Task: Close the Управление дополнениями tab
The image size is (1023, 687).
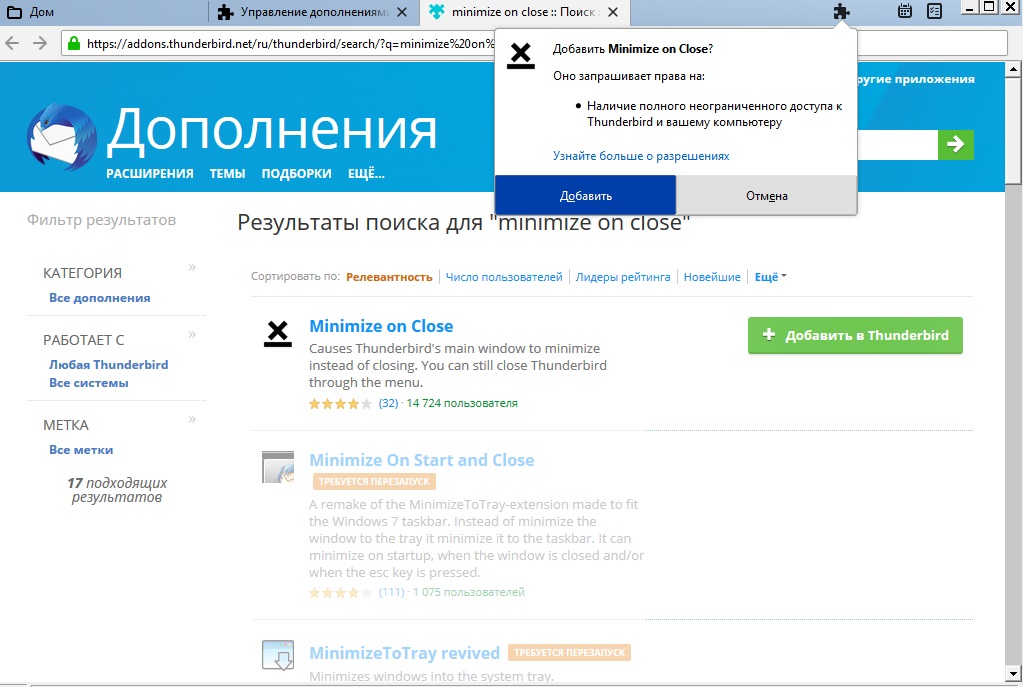Action: tap(402, 12)
